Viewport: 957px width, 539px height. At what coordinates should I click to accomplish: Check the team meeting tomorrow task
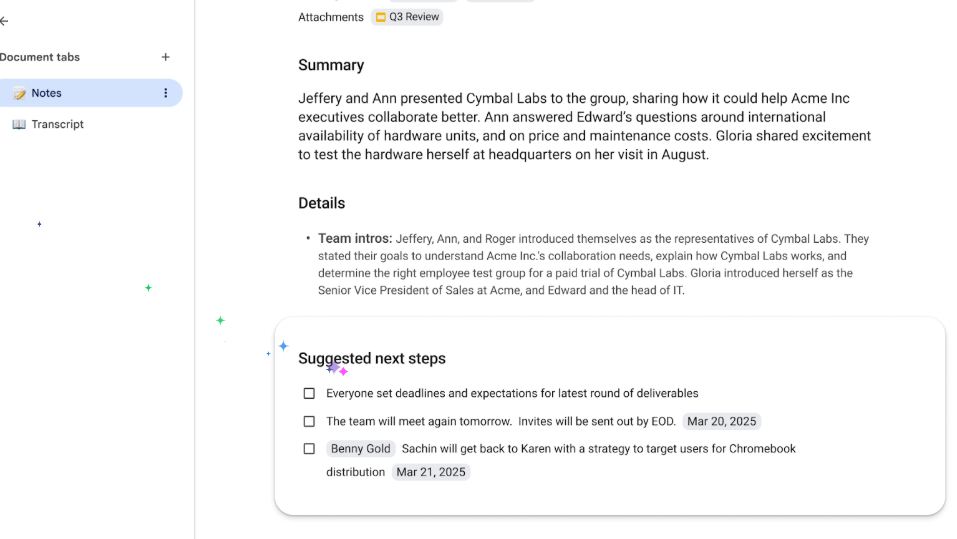309,422
